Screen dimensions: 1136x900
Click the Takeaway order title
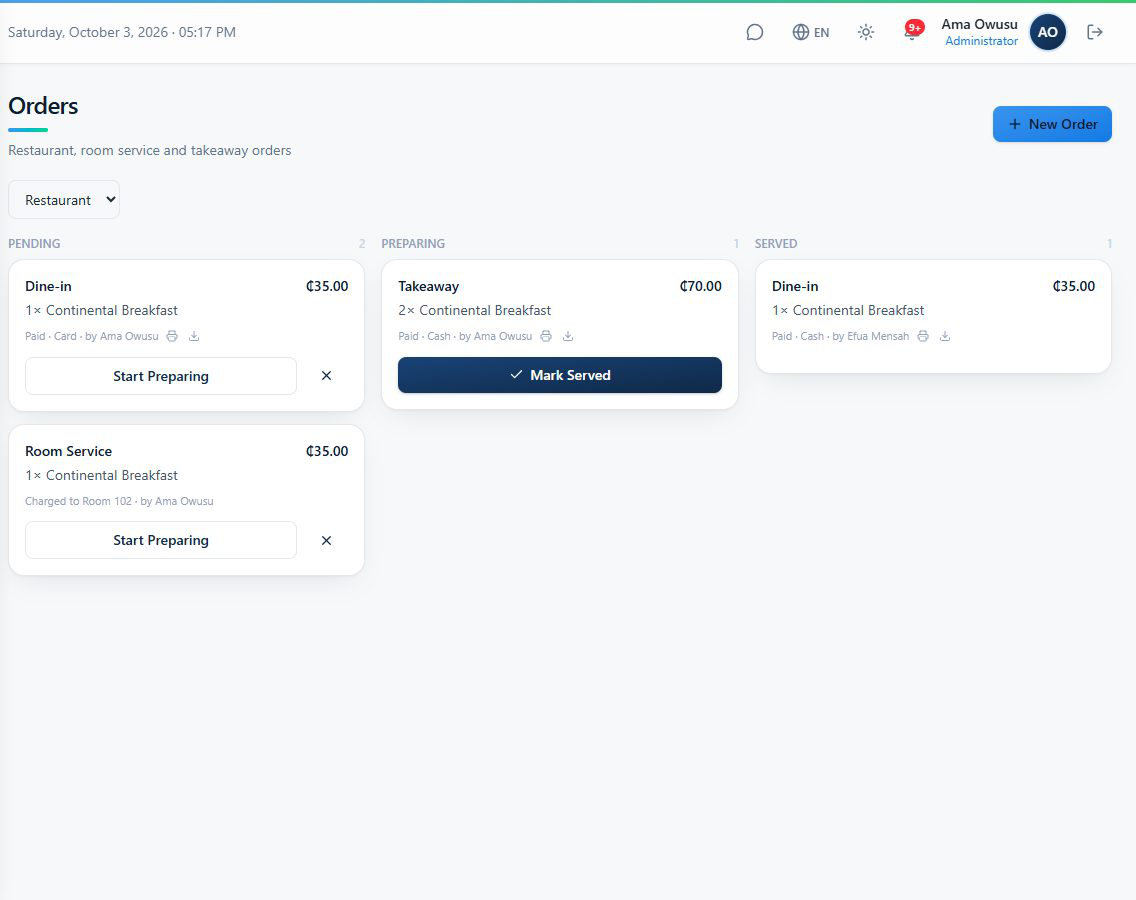[x=429, y=286]
